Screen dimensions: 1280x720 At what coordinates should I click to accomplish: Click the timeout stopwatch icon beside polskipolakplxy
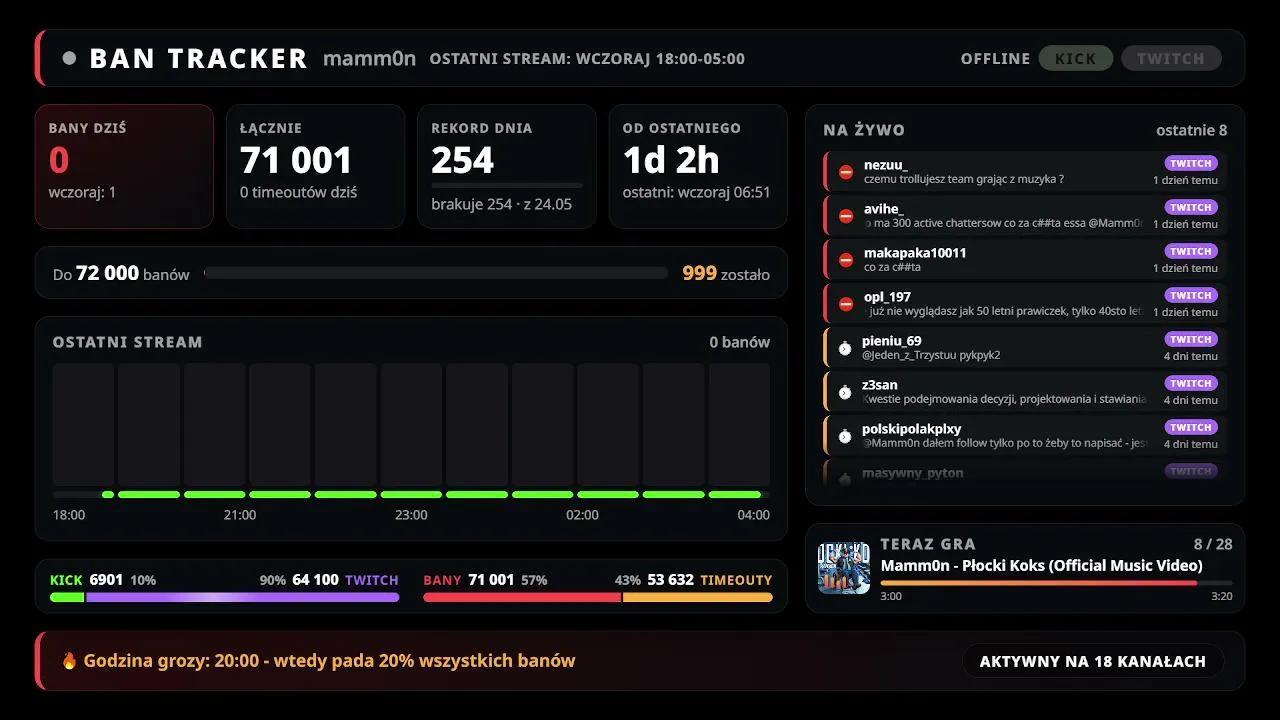coord(845,436)
